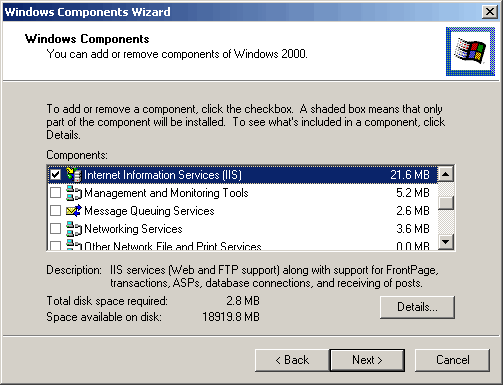
Task: Go to the Next wizard page
Action: 367,360
